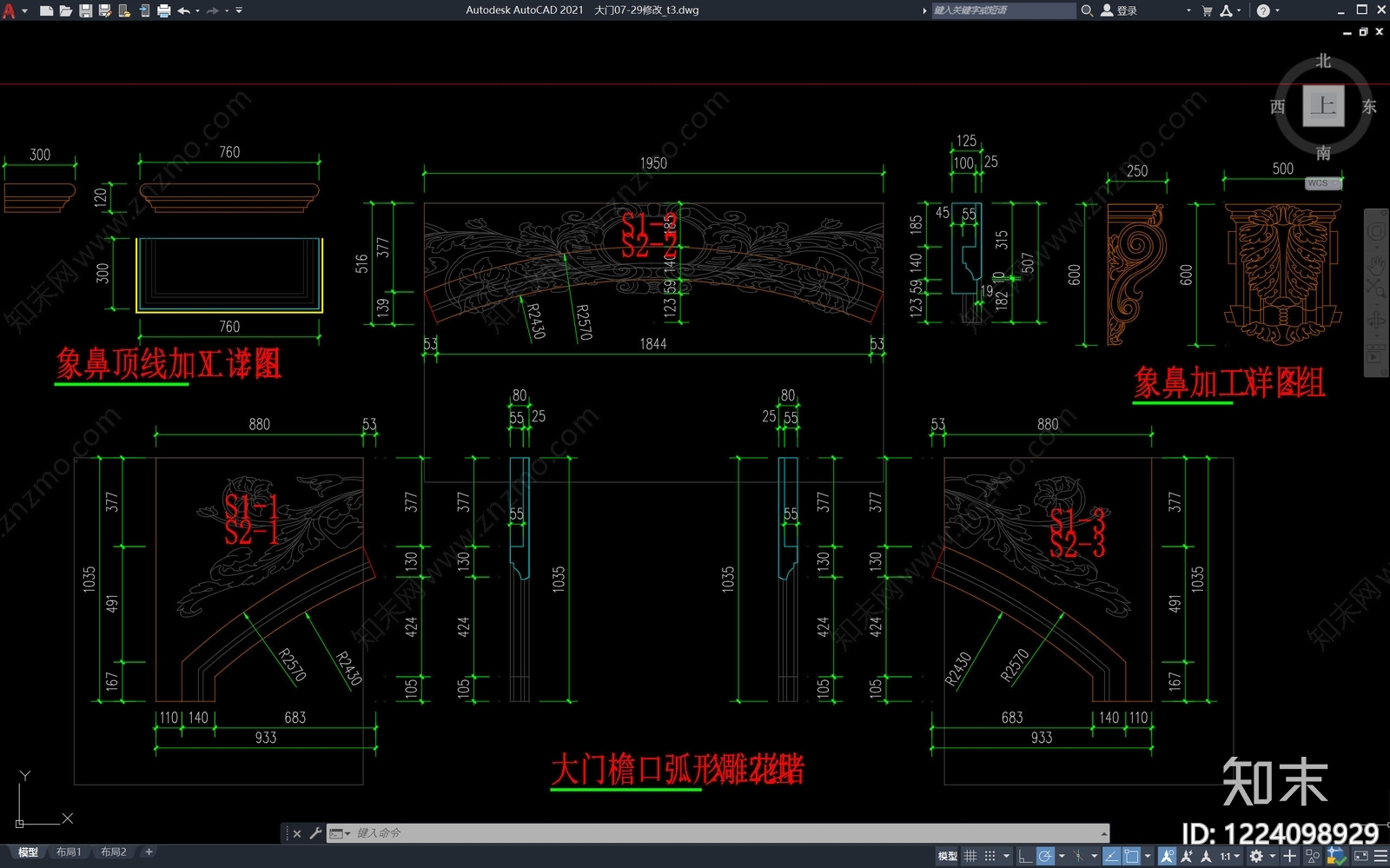Switch to the 布局2 layout tab

(x=114, y=852)
